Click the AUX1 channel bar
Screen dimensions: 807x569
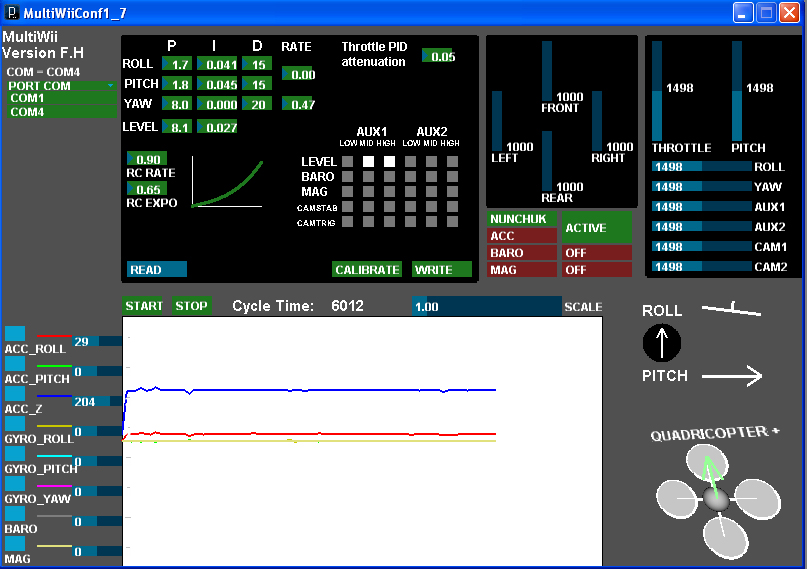coord(702,206)
